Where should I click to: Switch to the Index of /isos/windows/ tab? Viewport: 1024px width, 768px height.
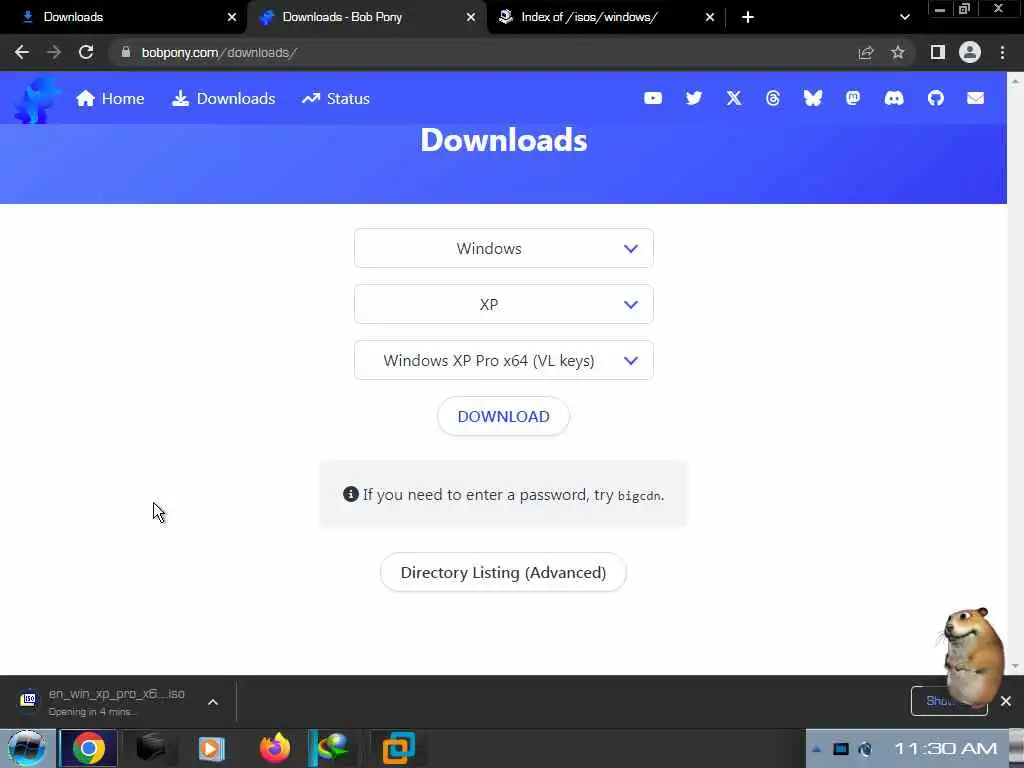click(x=605, y=17)
